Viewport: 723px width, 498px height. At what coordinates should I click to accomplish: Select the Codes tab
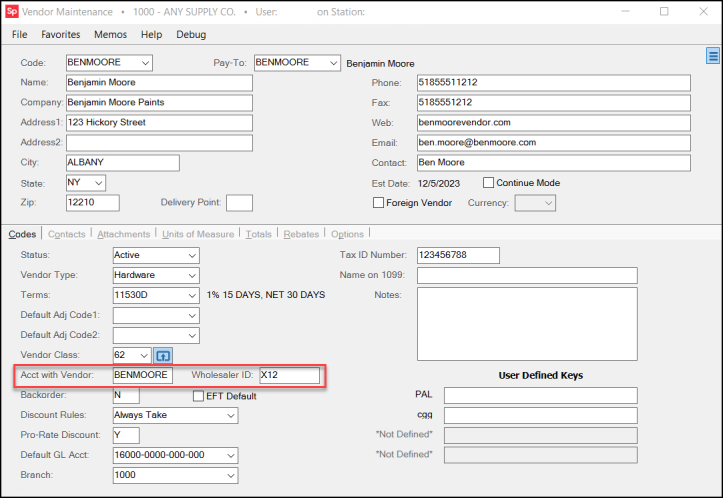click(x=22, y=234)
